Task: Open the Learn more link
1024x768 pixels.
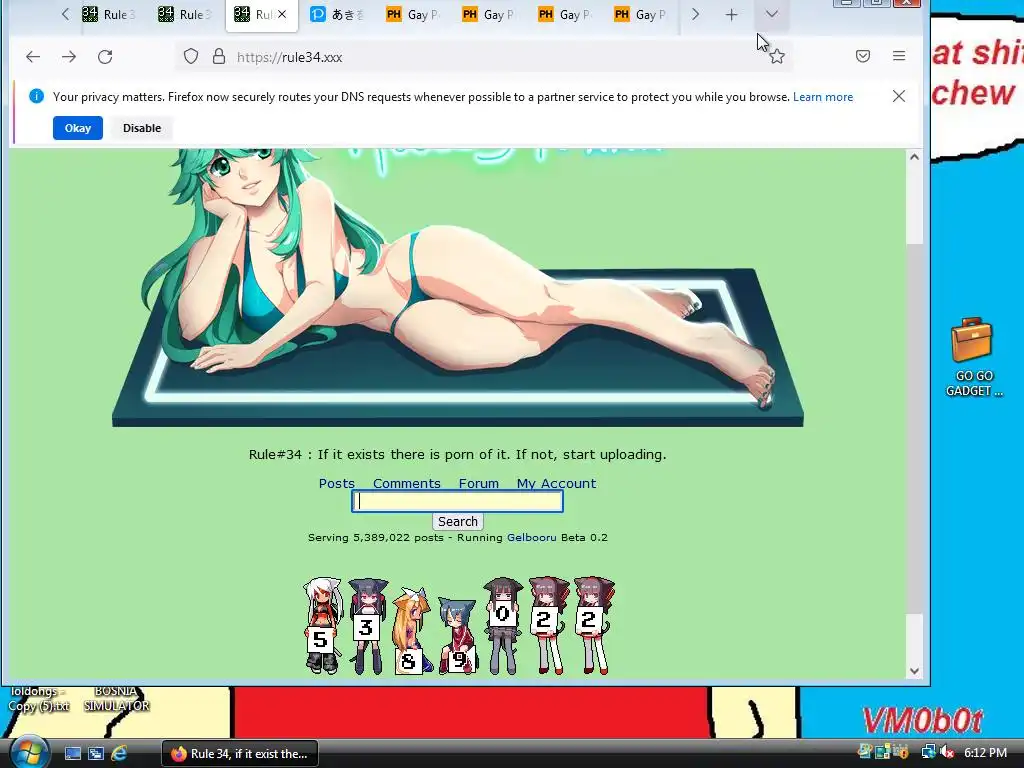Action: pos(823,97)
